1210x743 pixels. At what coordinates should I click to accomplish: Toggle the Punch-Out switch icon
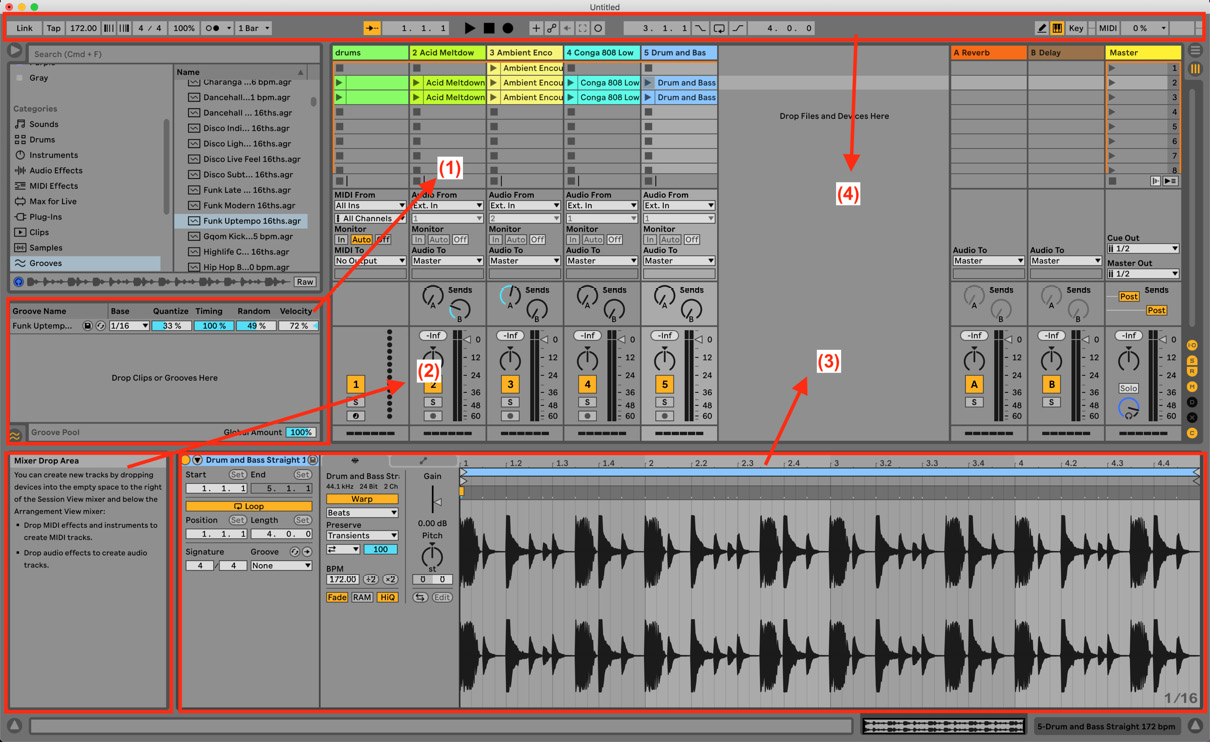tap(738, 28)
